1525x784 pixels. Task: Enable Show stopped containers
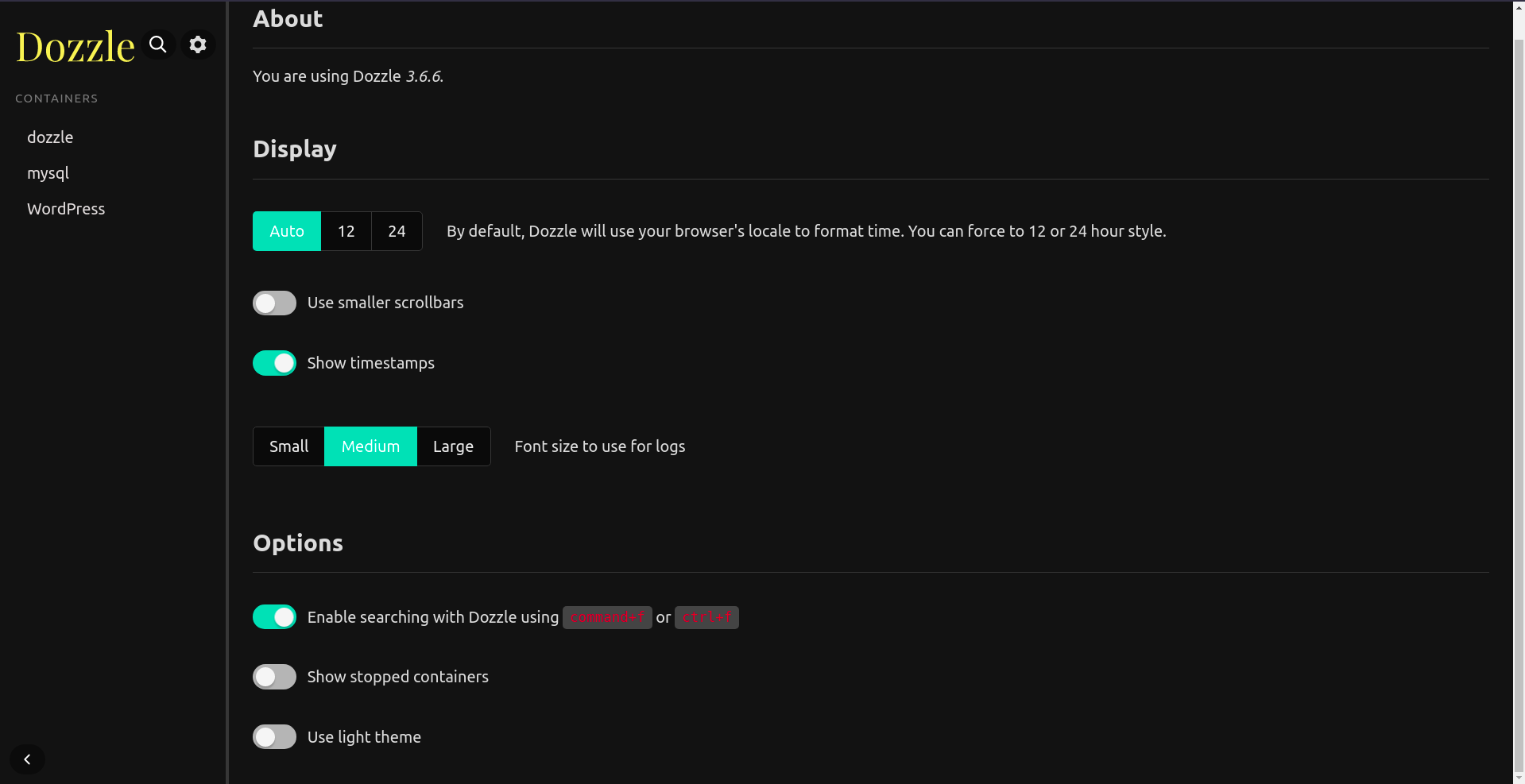tap(274, 677)
